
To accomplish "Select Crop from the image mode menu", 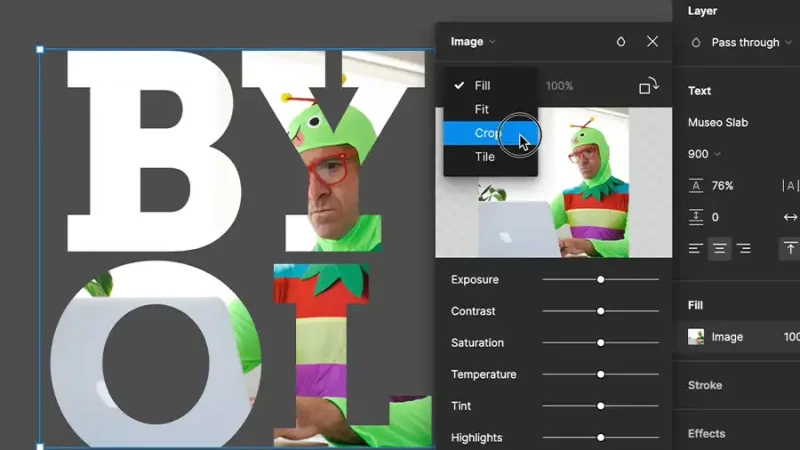I will point(490,133).
